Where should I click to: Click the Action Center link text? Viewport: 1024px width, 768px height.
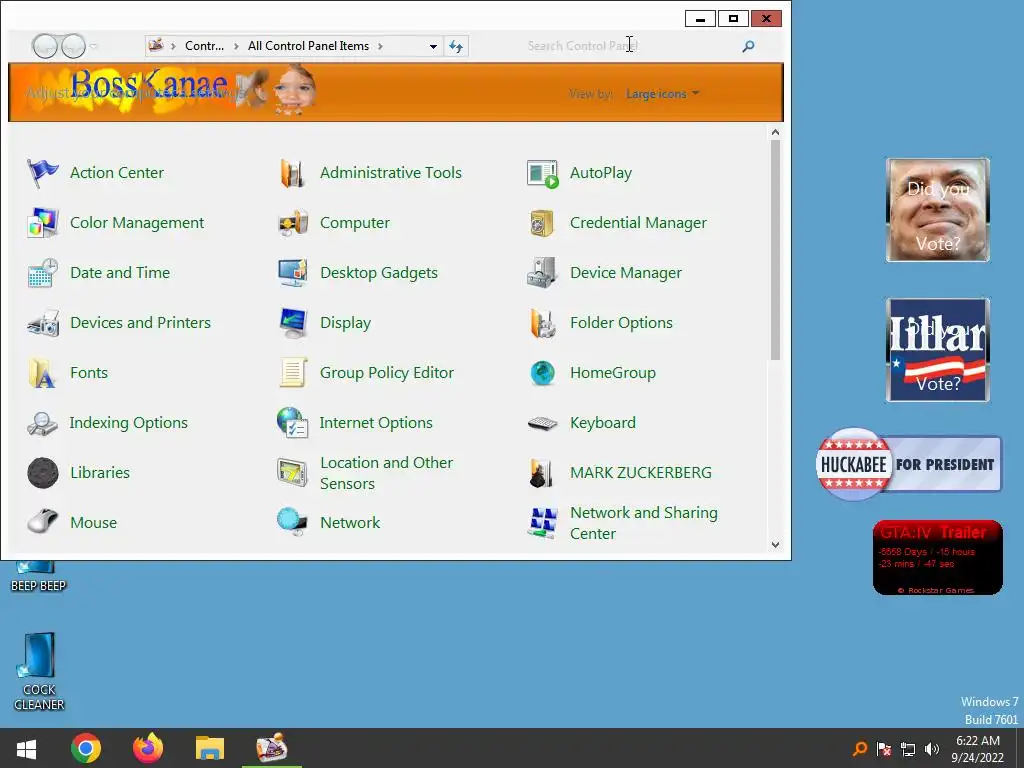(x=117, y=173)
